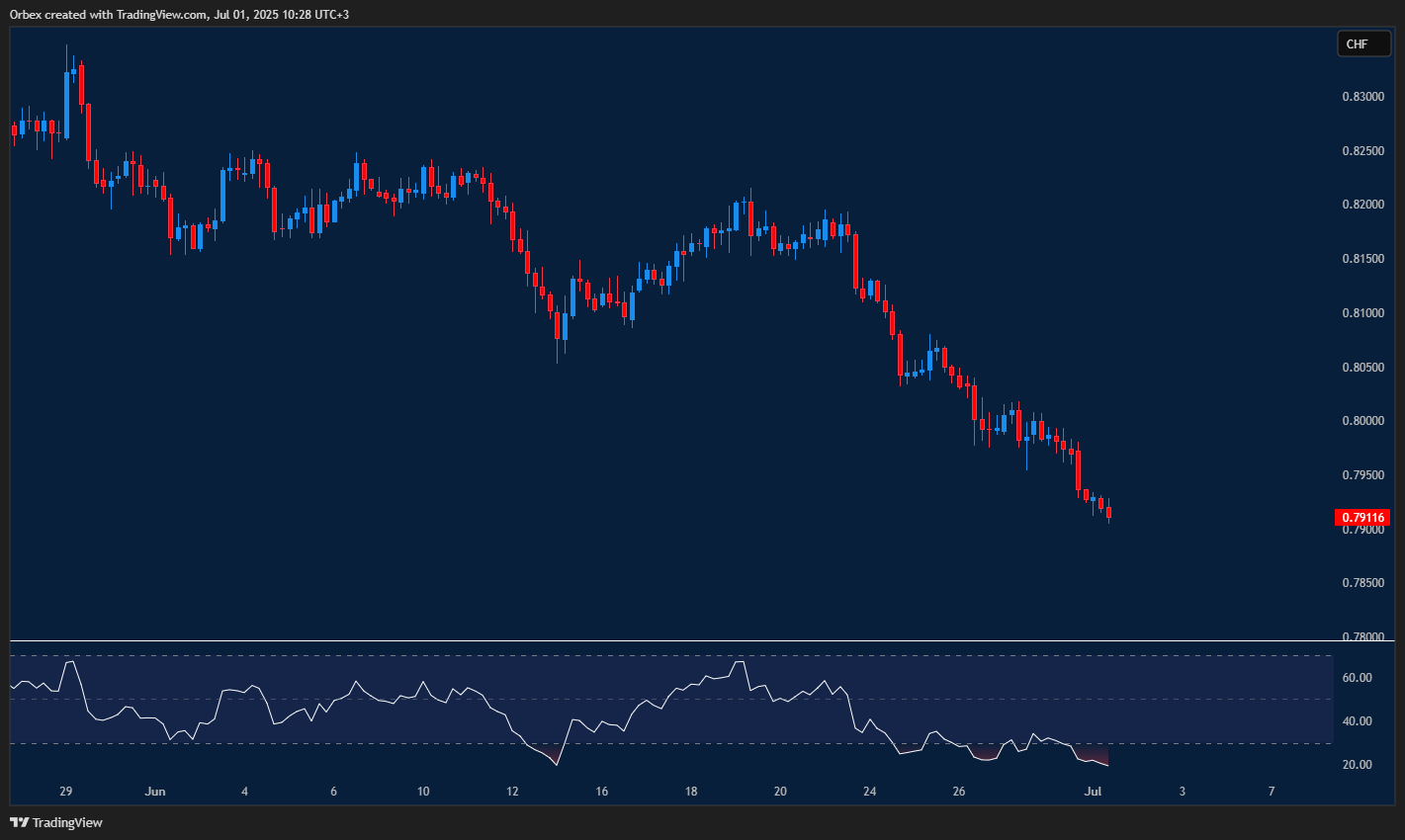The image size is (1405, 840).
Task: Click the red 0.79116 price label
Action: pos(1363,517)
